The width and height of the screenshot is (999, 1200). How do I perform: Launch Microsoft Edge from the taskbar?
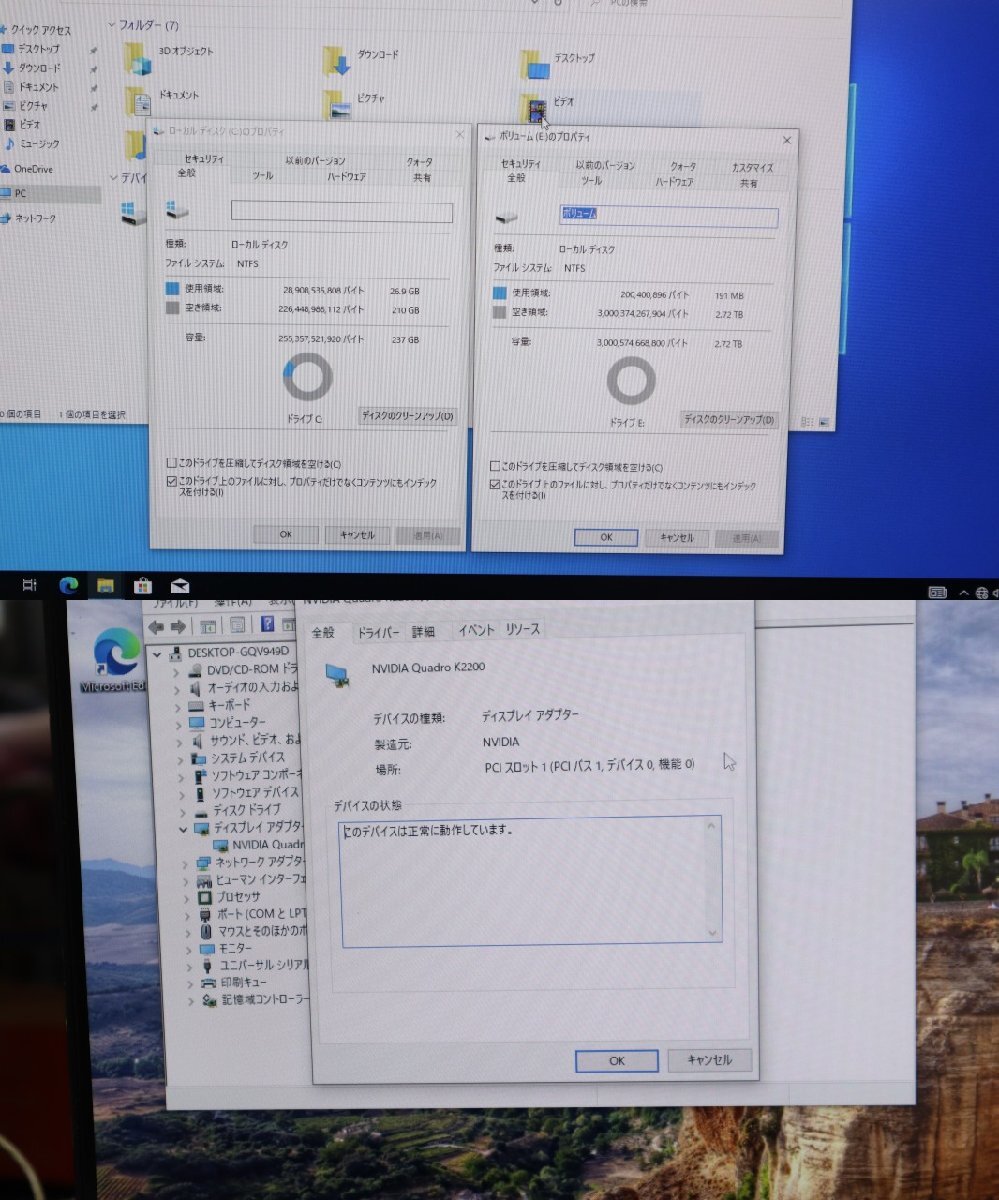click(68, 586)
